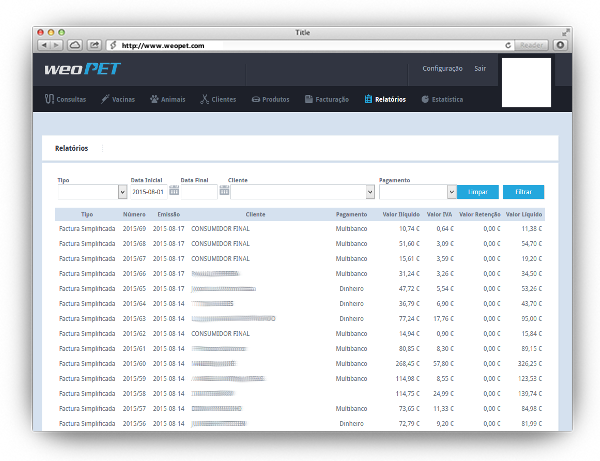Select the Animais paw icon
The width and height of the screenshot is (600, 461).
[x=154, y=100]
